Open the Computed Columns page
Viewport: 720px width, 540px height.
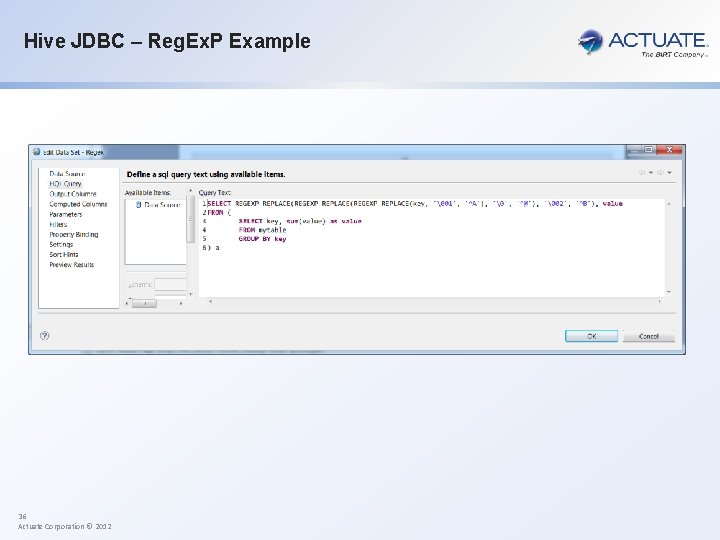point(78,204)
